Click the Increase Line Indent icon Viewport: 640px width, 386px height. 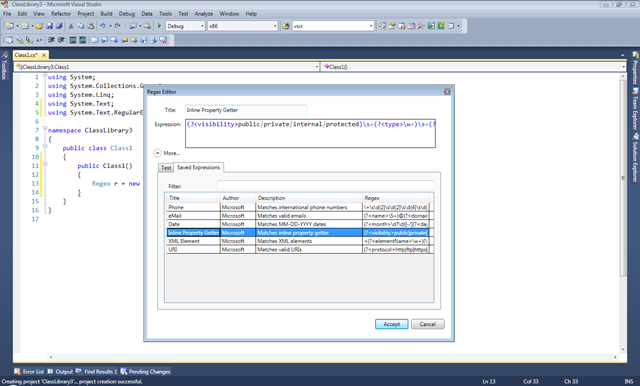61,40
